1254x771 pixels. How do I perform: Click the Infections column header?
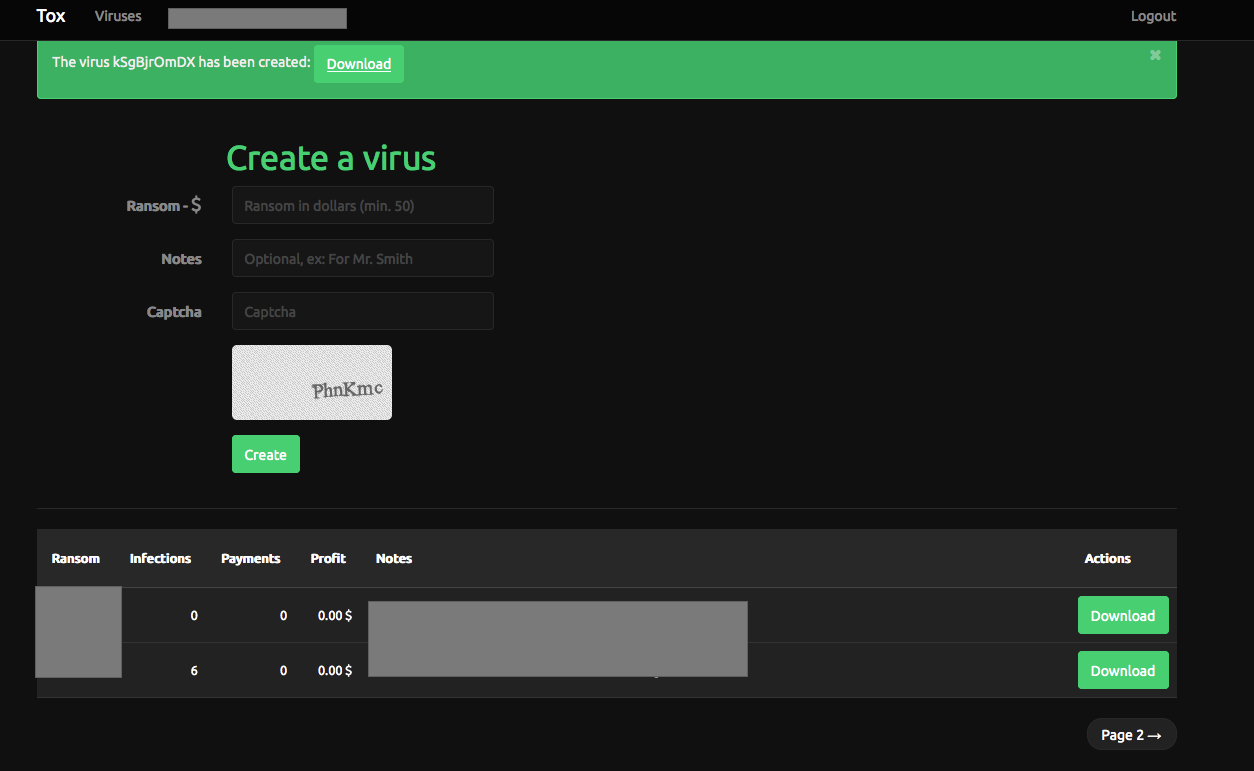tap(160, 558)
